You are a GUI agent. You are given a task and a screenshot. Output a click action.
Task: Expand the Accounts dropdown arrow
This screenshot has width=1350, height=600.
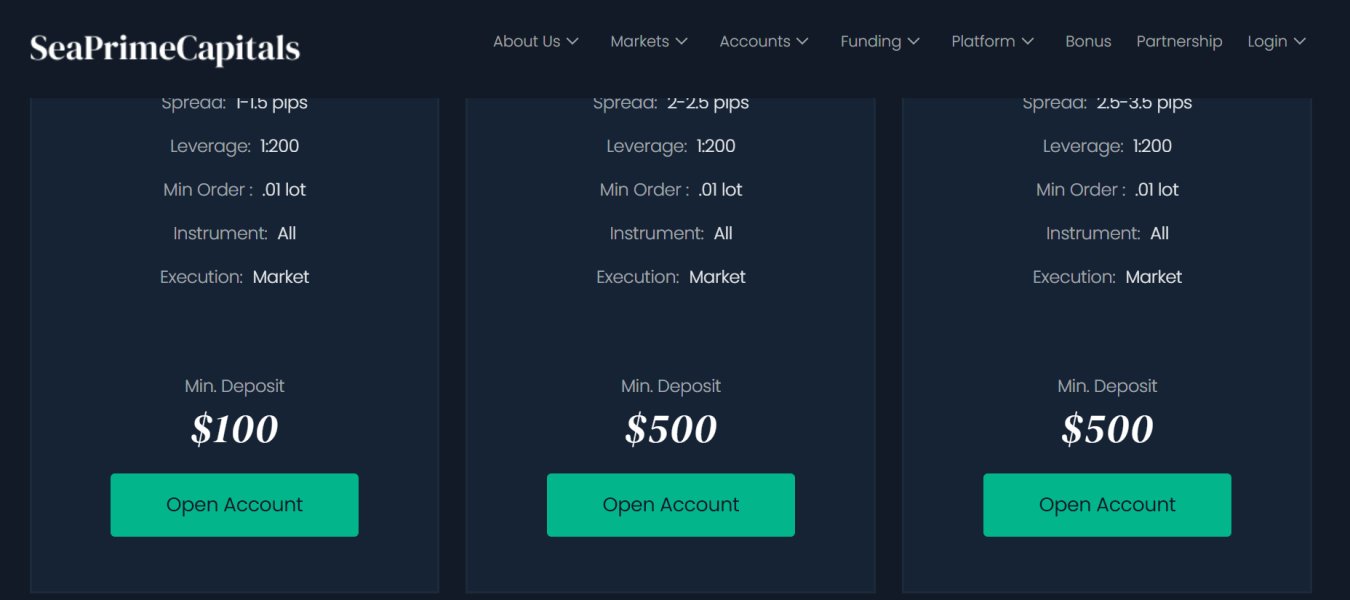tap(802, 42)
